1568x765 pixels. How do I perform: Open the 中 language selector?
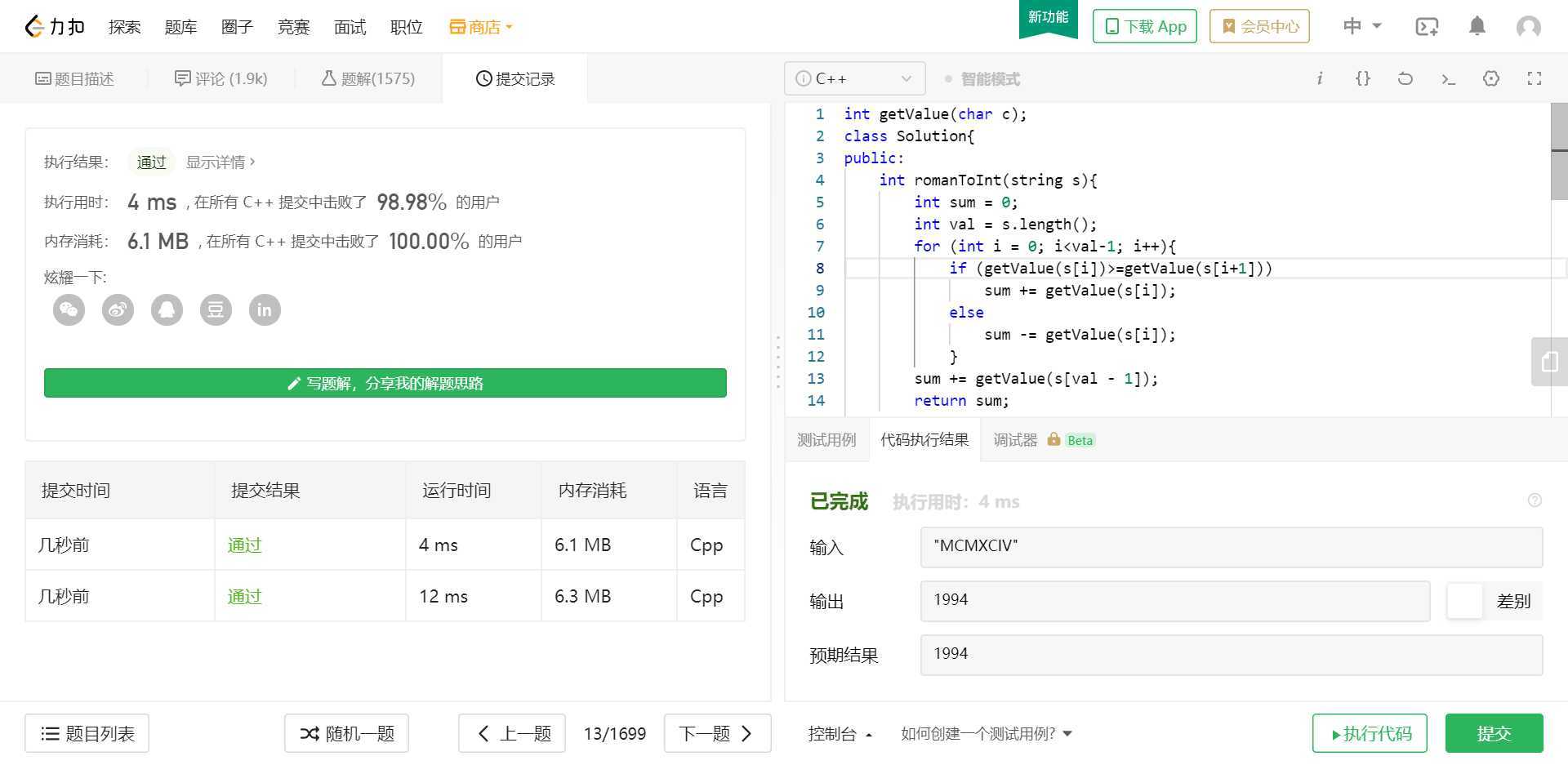(x=1362, y=26)
